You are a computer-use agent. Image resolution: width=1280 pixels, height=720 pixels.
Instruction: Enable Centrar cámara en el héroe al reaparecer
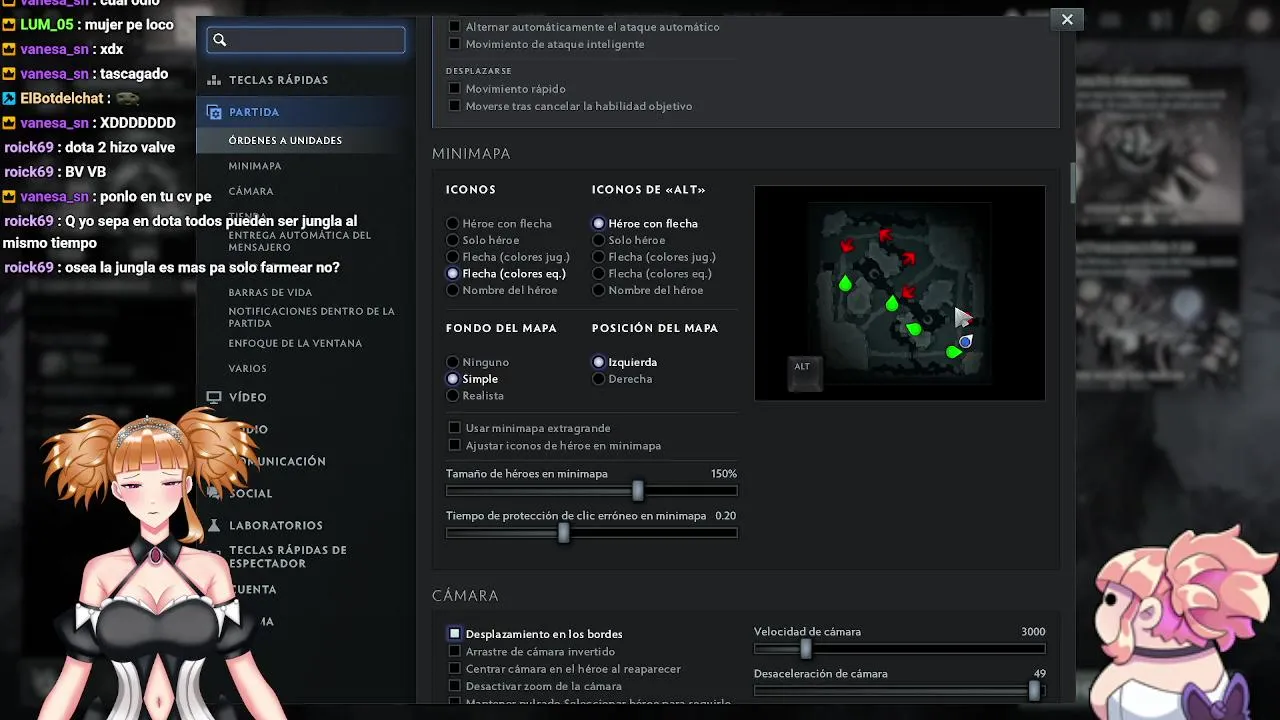click(x=455, y=669)
